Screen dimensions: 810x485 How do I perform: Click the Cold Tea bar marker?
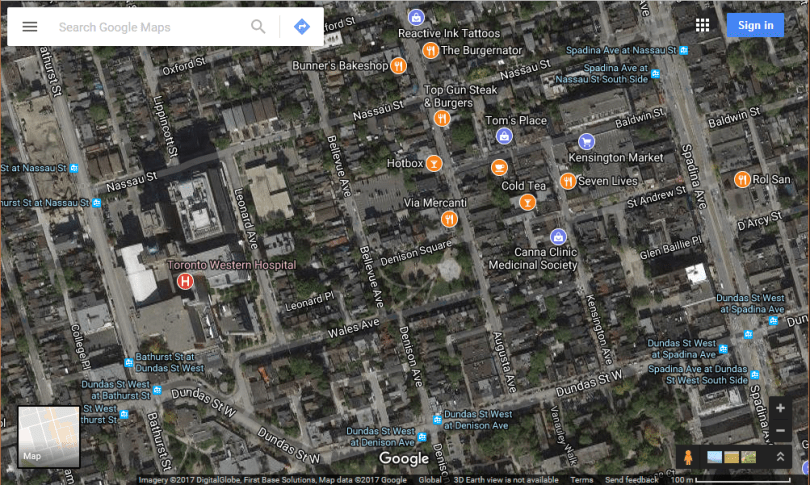(527, 203)
